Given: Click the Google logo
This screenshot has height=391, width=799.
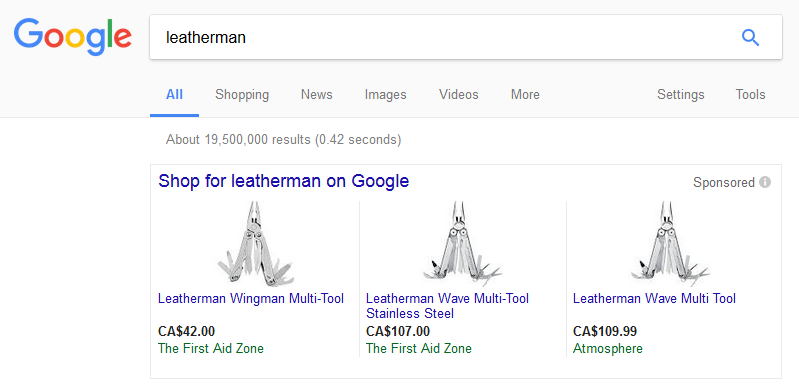Looking at the screenshot, I should [x=72, y=37].
